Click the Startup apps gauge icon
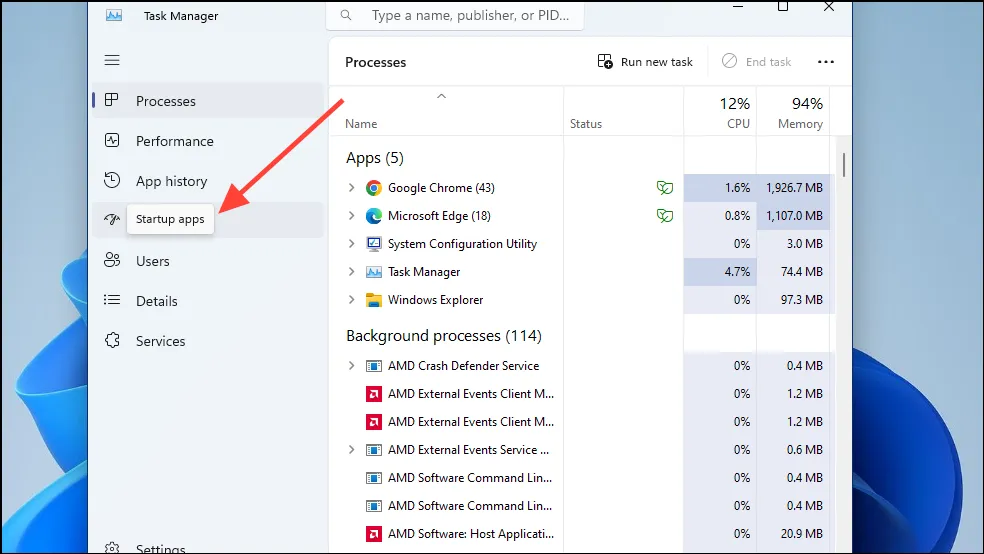The width and height of the screenshot is (984, 554). [x=112, y=220]
